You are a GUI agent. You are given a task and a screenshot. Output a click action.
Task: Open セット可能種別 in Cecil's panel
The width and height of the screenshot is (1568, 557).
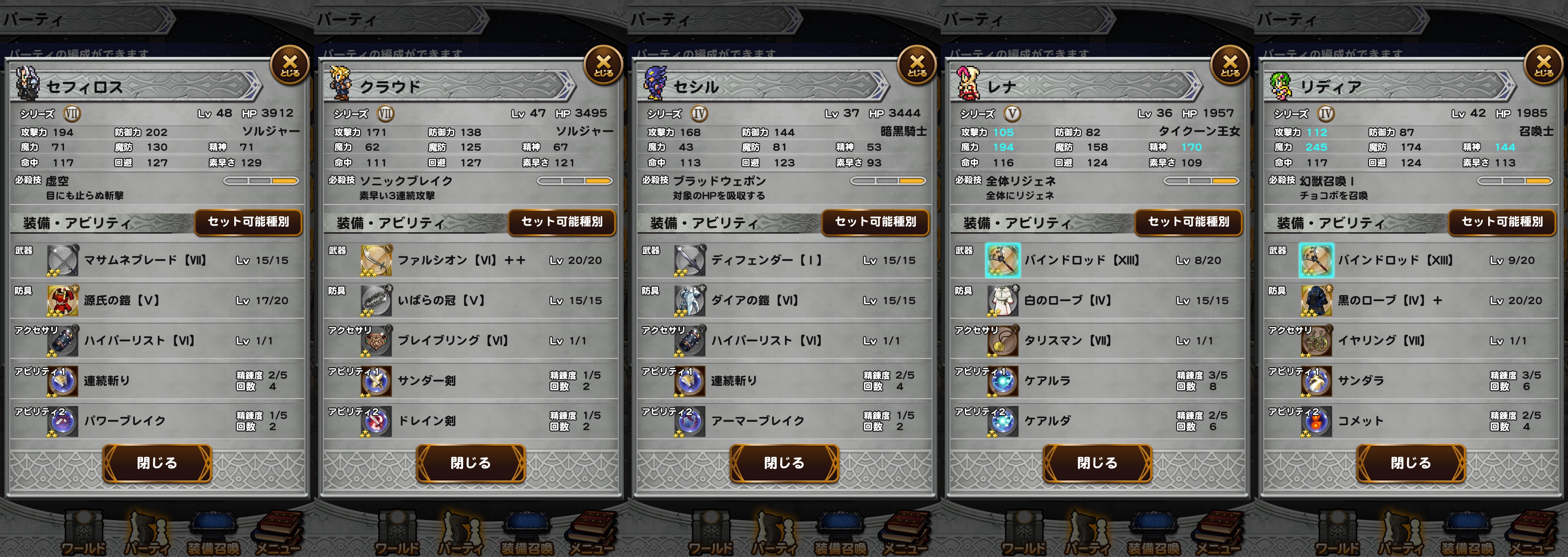click(x=875, y=222)
